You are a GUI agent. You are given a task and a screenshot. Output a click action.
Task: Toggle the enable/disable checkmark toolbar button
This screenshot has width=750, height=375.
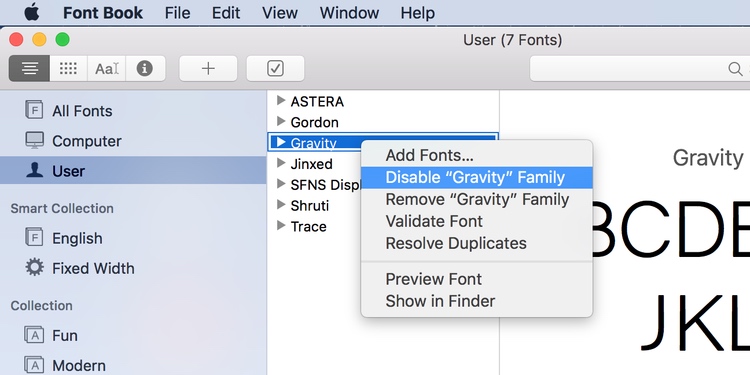tap(275, 68)
